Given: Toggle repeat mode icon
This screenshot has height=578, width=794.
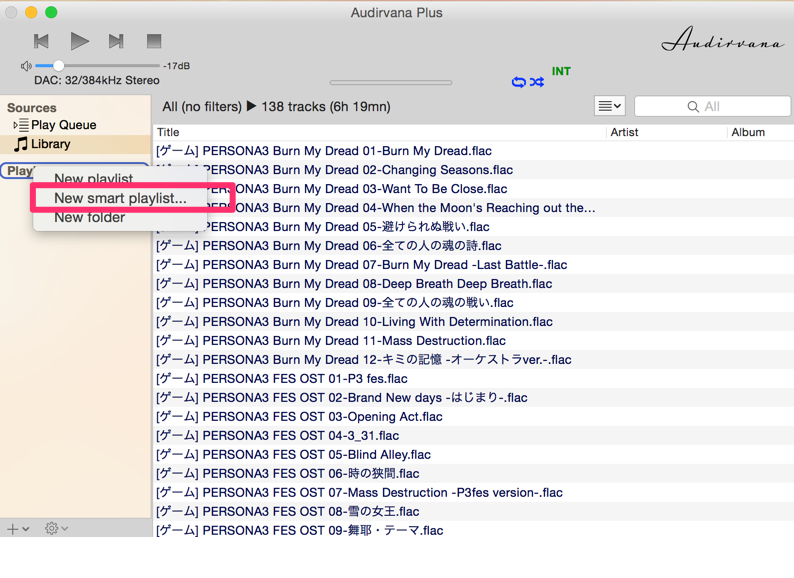Looking at the screenshot, I should pos(519,82).
